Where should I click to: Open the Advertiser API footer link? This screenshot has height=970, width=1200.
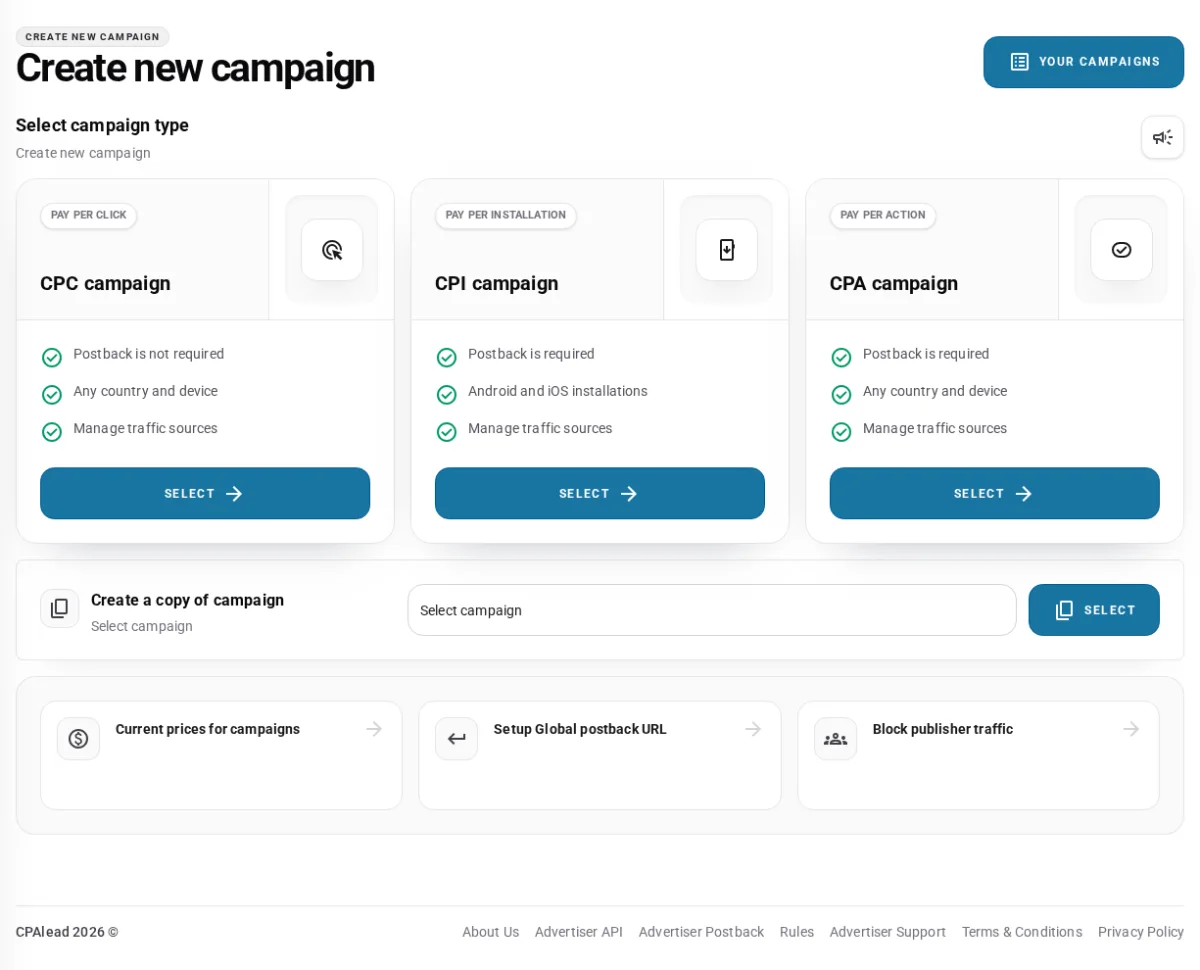pos(579,932)
